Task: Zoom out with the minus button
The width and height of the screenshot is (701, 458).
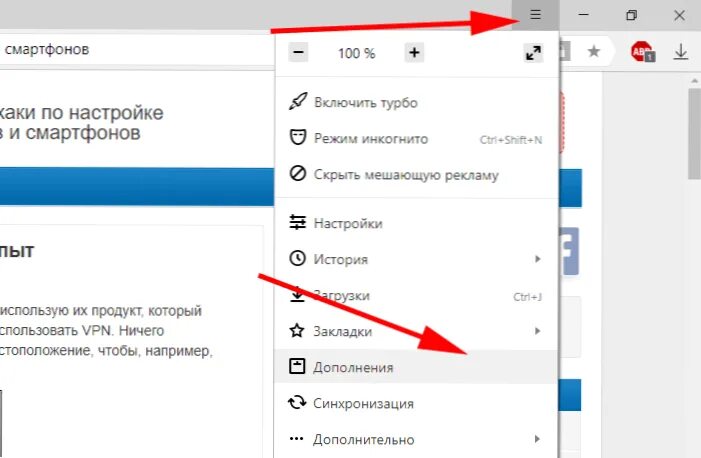Action: point(298,53)
